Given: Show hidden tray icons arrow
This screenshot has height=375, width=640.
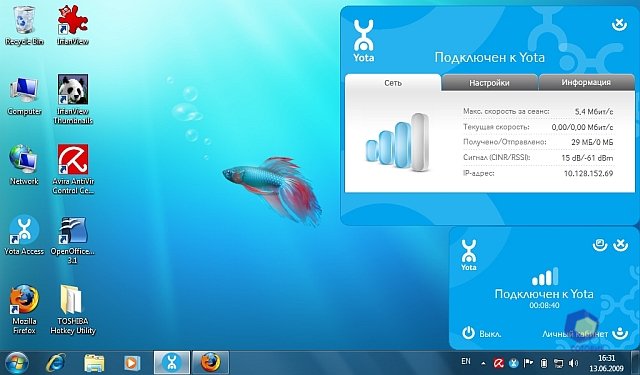Looking at the screenshot, I should click(x=483, y=363).
